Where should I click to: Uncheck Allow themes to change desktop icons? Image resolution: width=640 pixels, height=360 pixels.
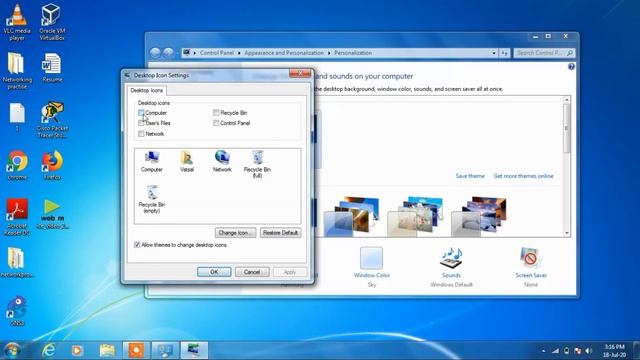coord(137,245)
